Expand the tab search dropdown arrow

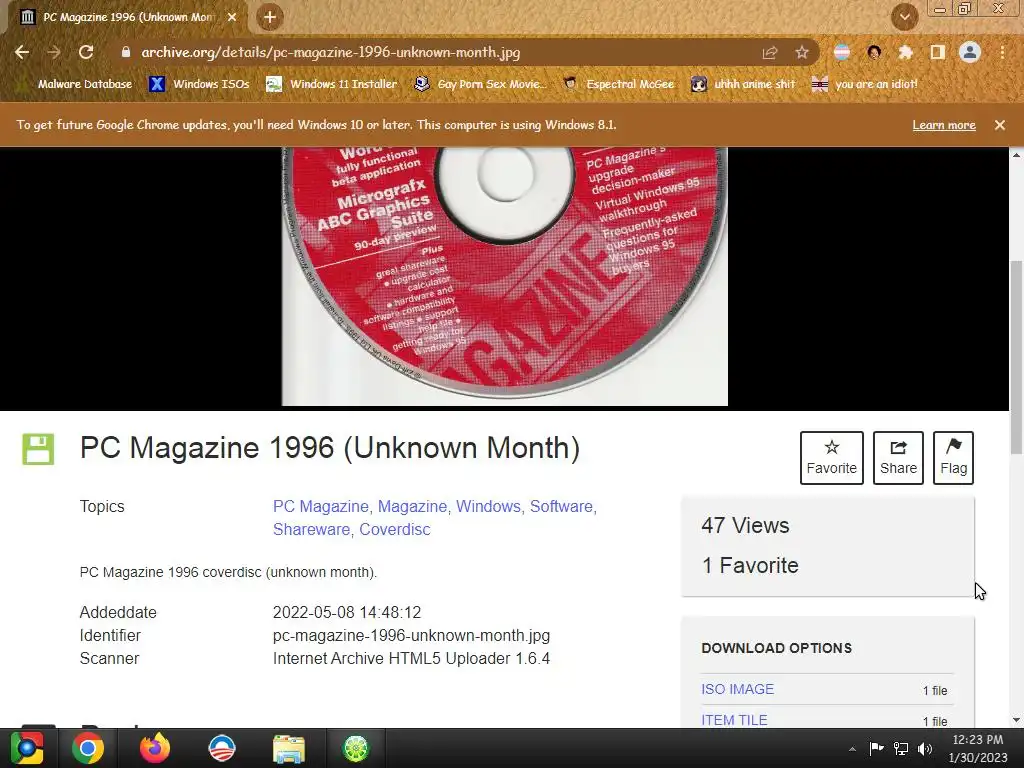(905, 18)
